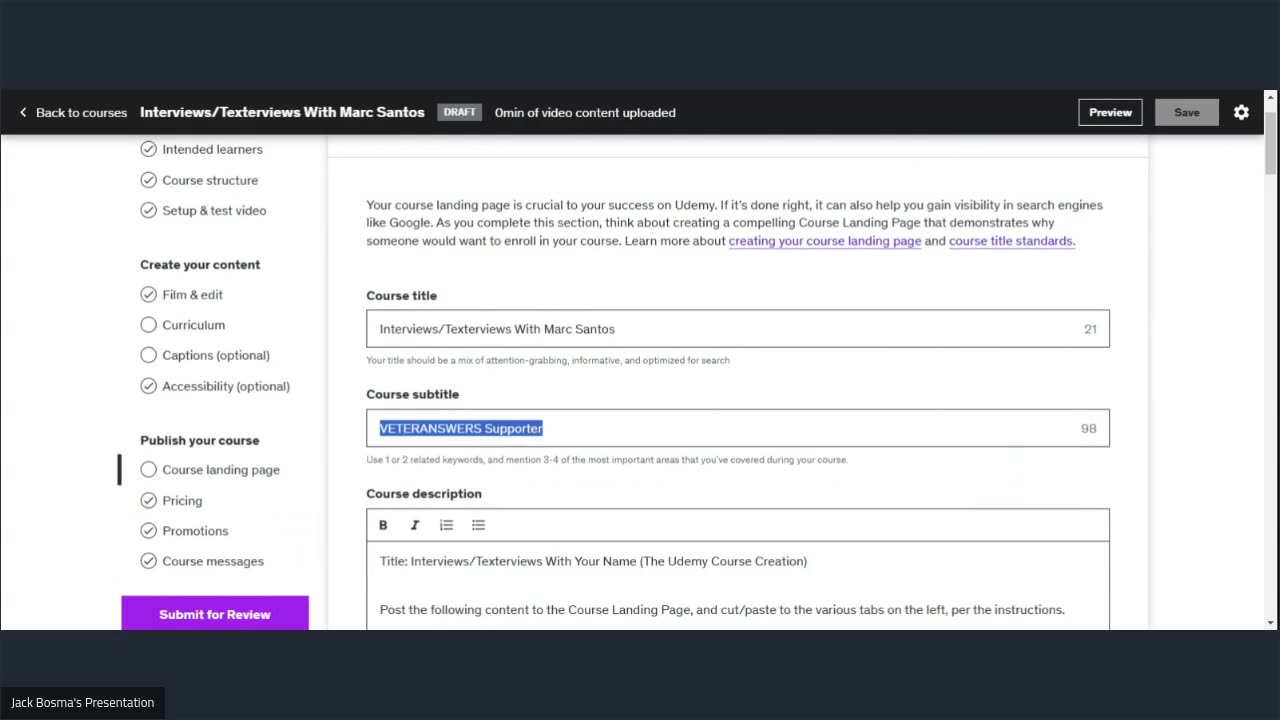1280x720 pixels.
Task: Open the settings gear icon
Action: coord(1241,112)
